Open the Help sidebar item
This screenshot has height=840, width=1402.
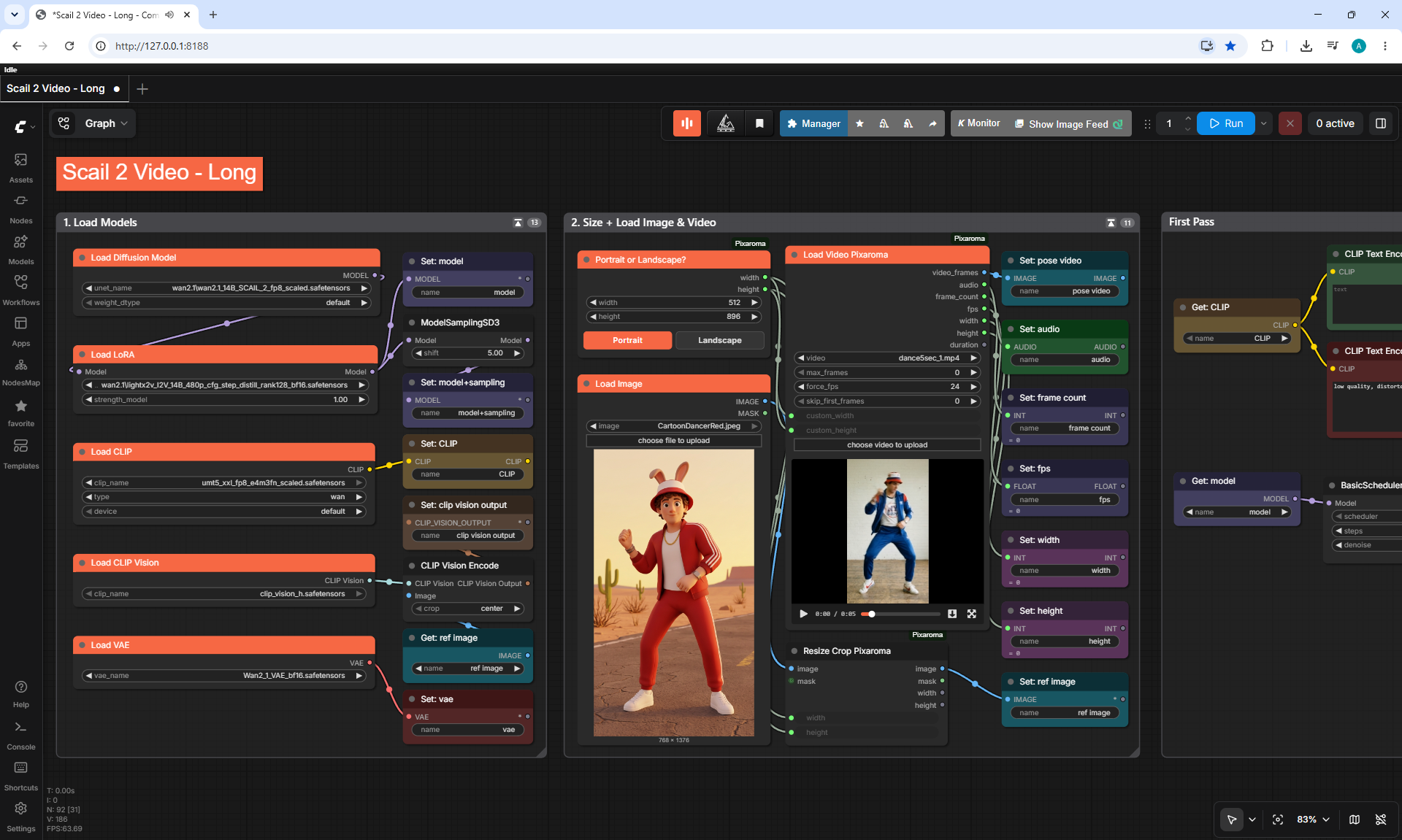pos(21,694)
